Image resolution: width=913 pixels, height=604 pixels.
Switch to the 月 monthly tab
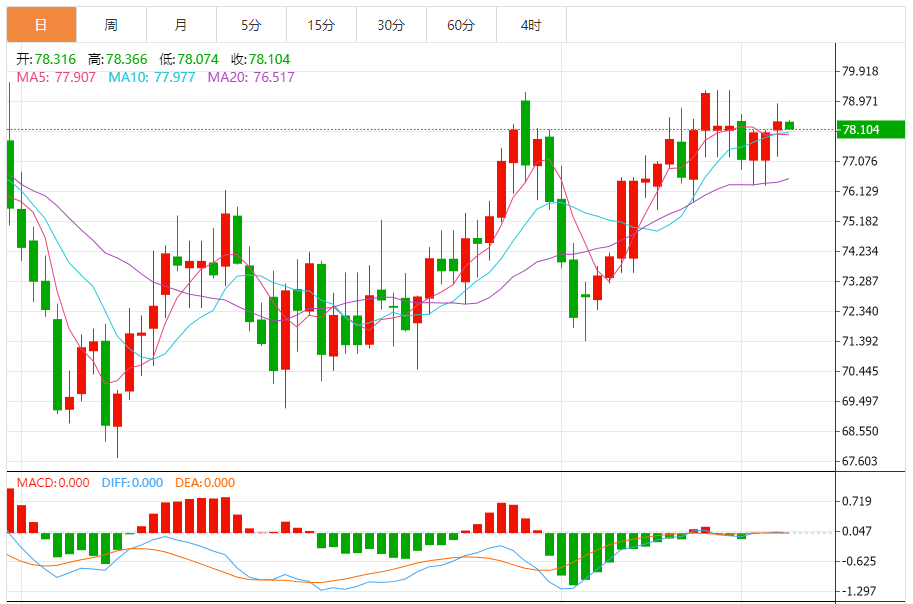point(181,25)
